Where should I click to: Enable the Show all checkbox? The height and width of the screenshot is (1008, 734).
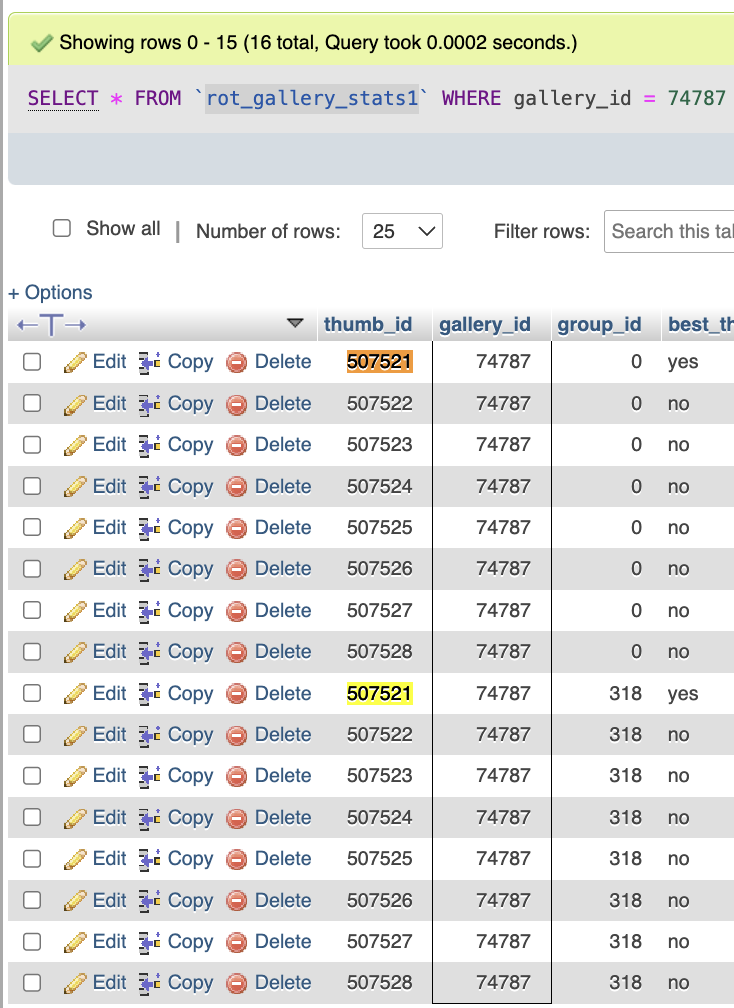coord(62,228)
